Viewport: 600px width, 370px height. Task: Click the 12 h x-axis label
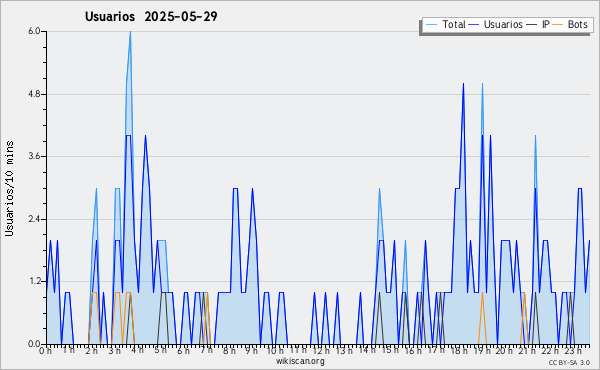pos(321,350)
